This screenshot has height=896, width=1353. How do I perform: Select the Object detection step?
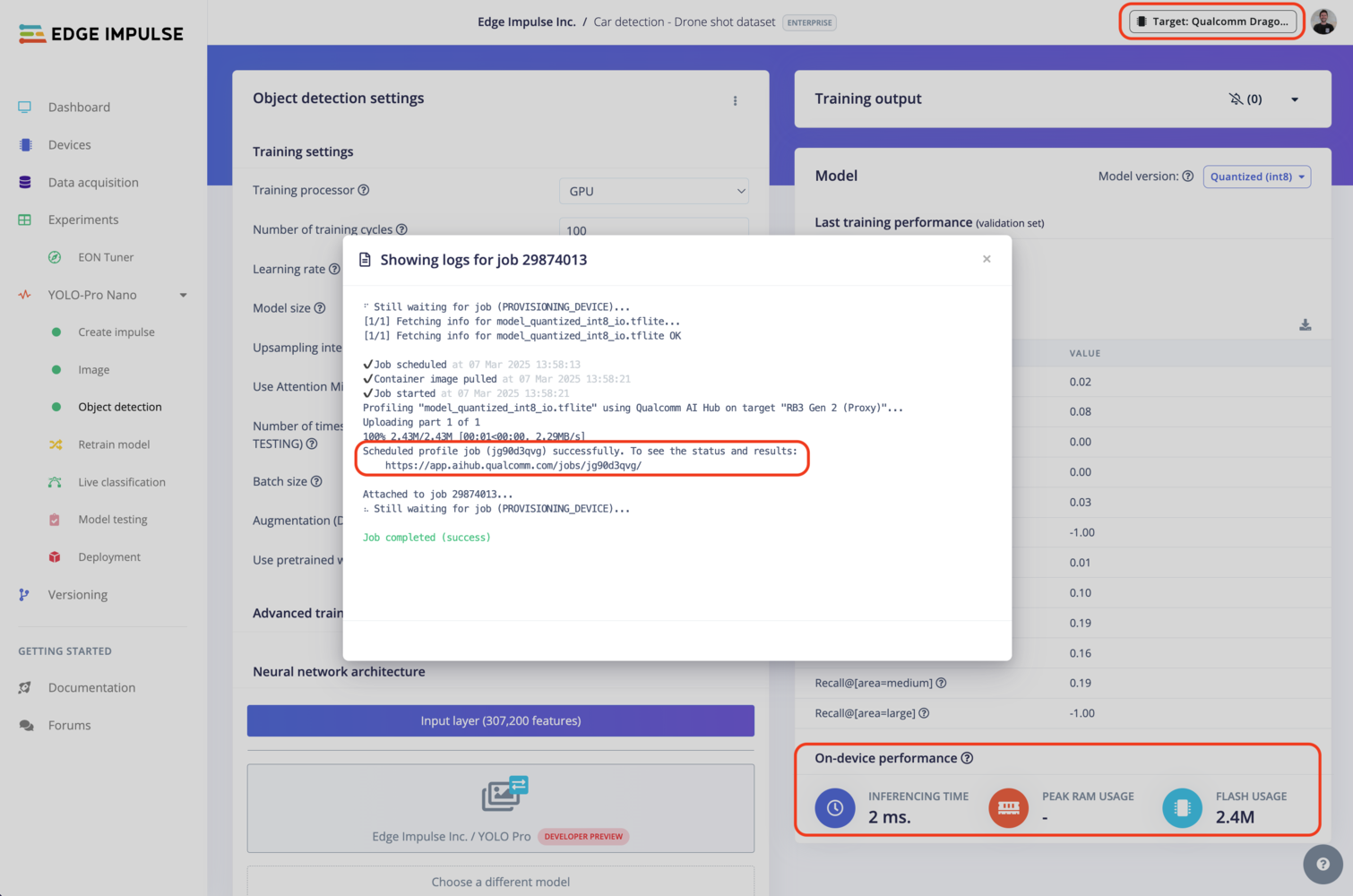120,407
